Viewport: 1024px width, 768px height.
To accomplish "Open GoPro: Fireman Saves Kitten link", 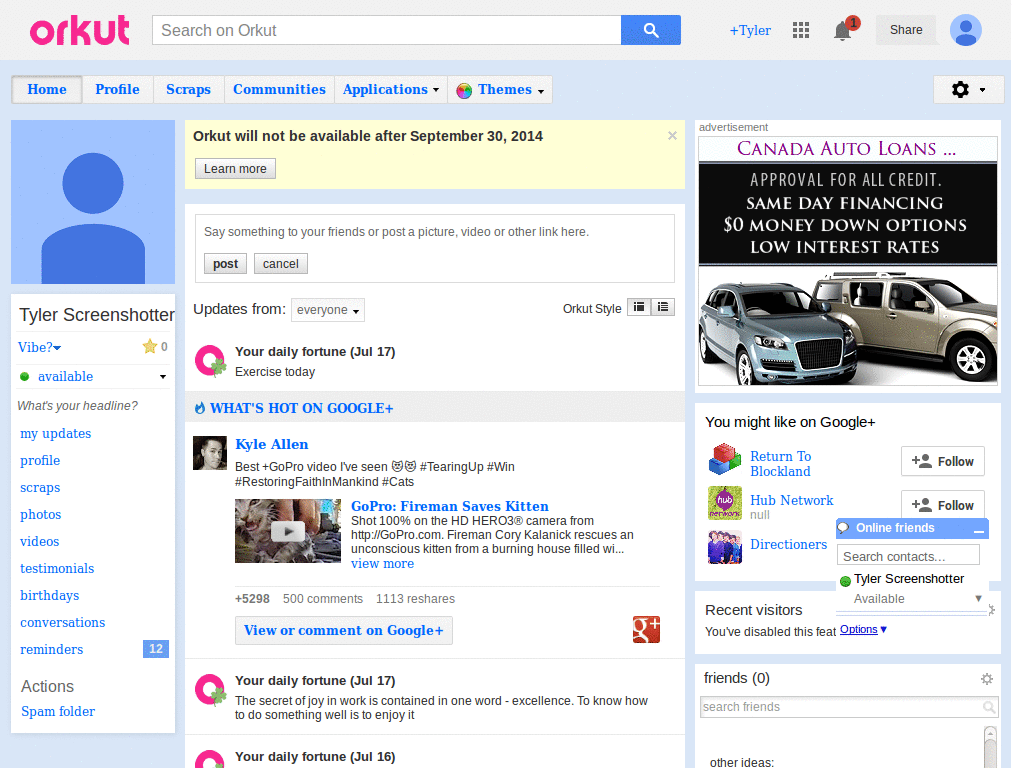I will coord(449,506).
